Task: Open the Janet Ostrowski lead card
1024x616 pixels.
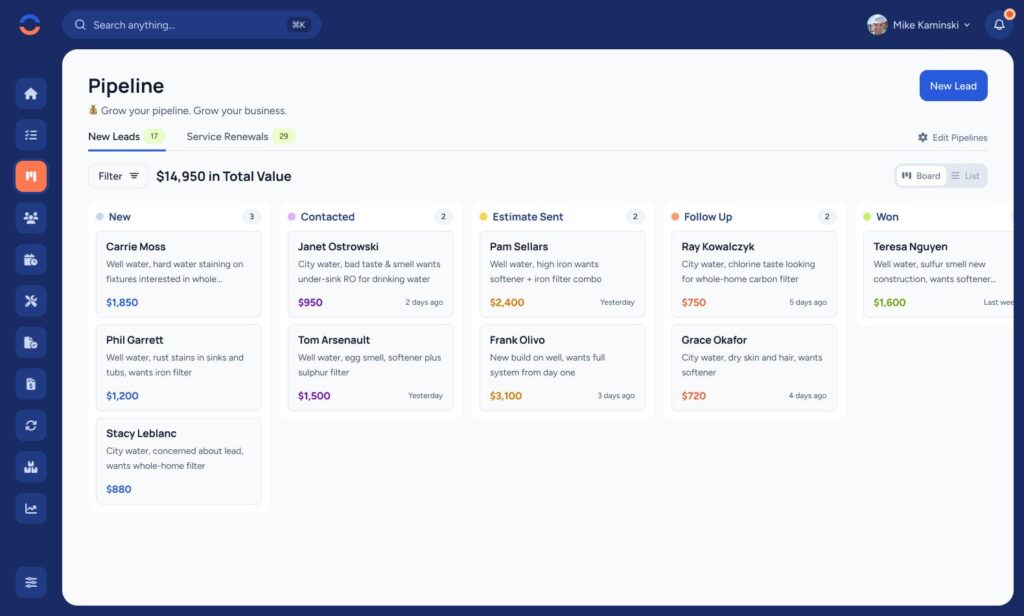Action: [x=370, y=274]
